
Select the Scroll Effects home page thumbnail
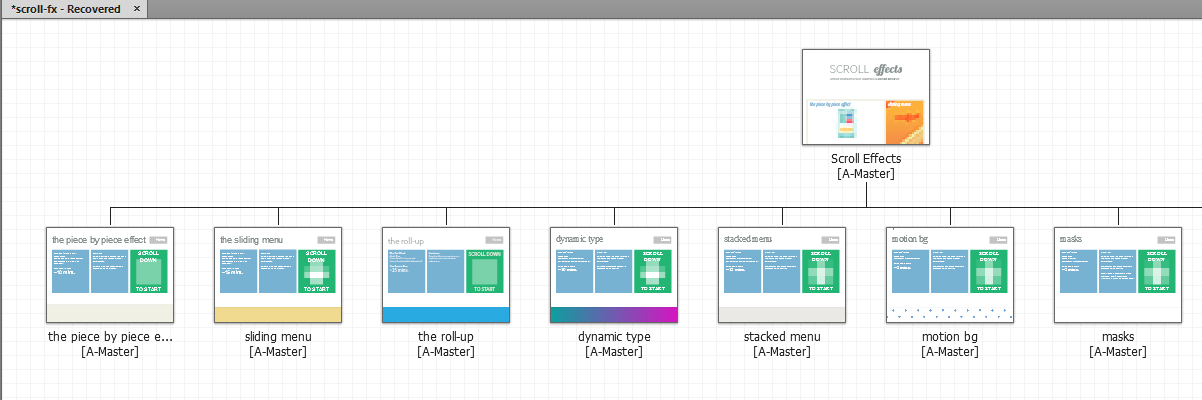[866, 97]
